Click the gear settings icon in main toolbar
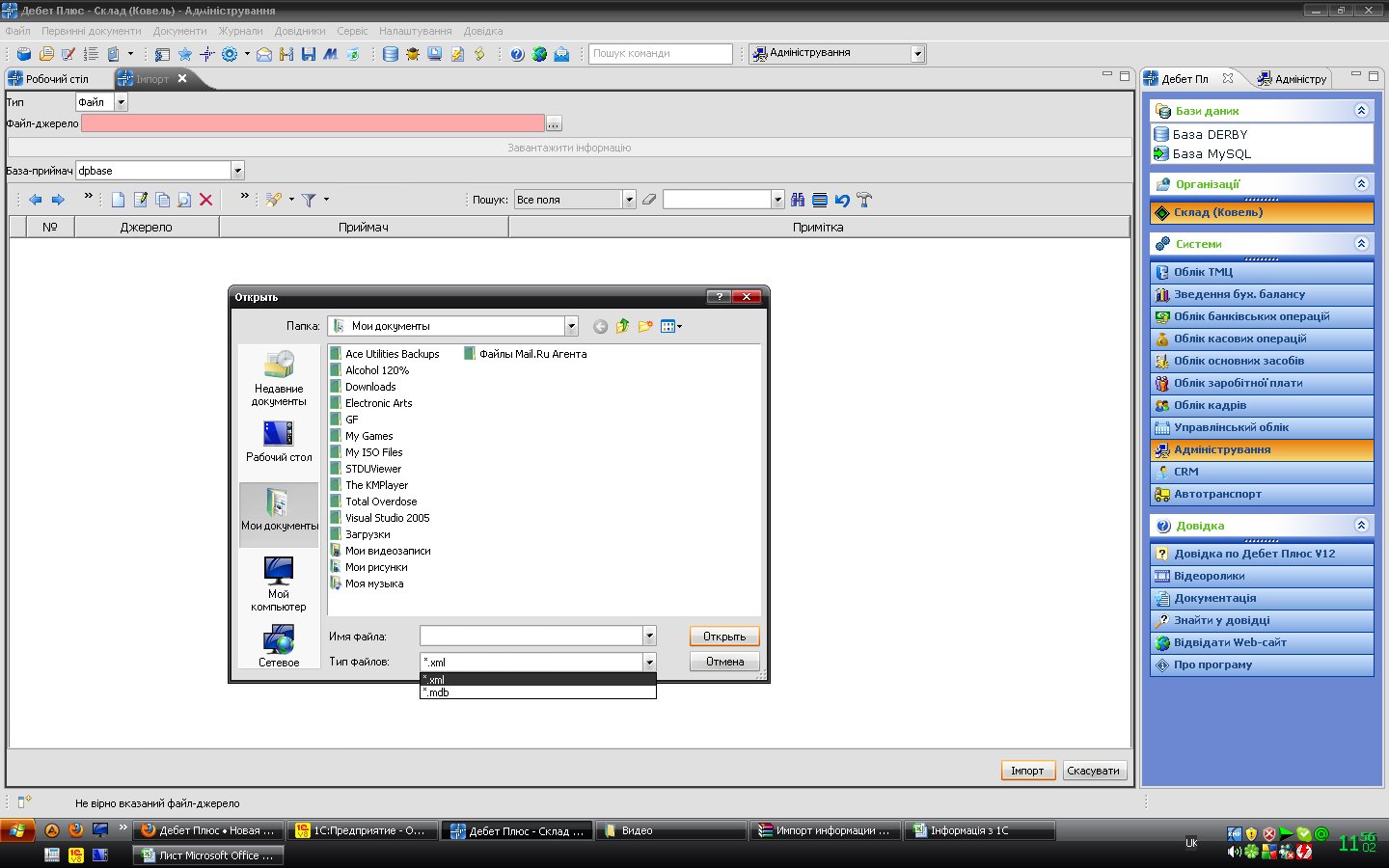This screenshot has width=1389, height=868. tap(230, 54)
